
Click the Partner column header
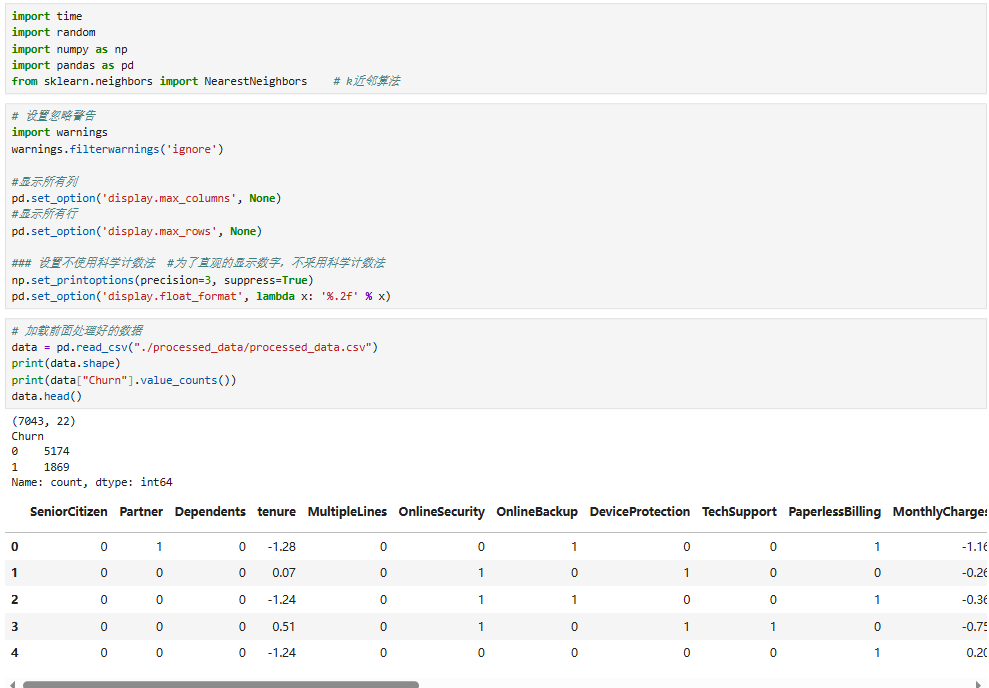coord(141,512)
